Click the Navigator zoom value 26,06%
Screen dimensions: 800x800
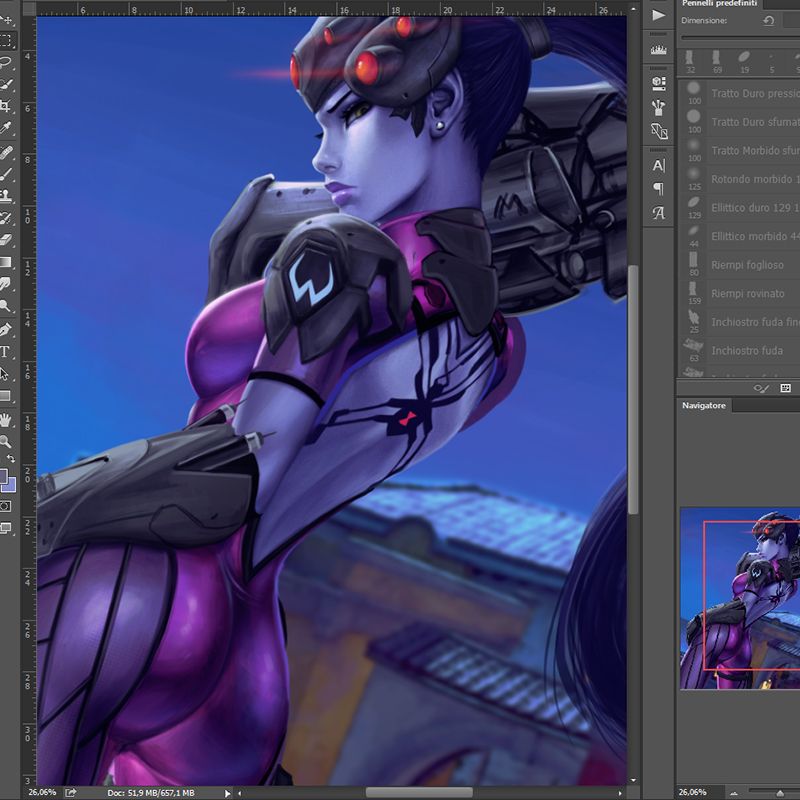click(692, 792)
